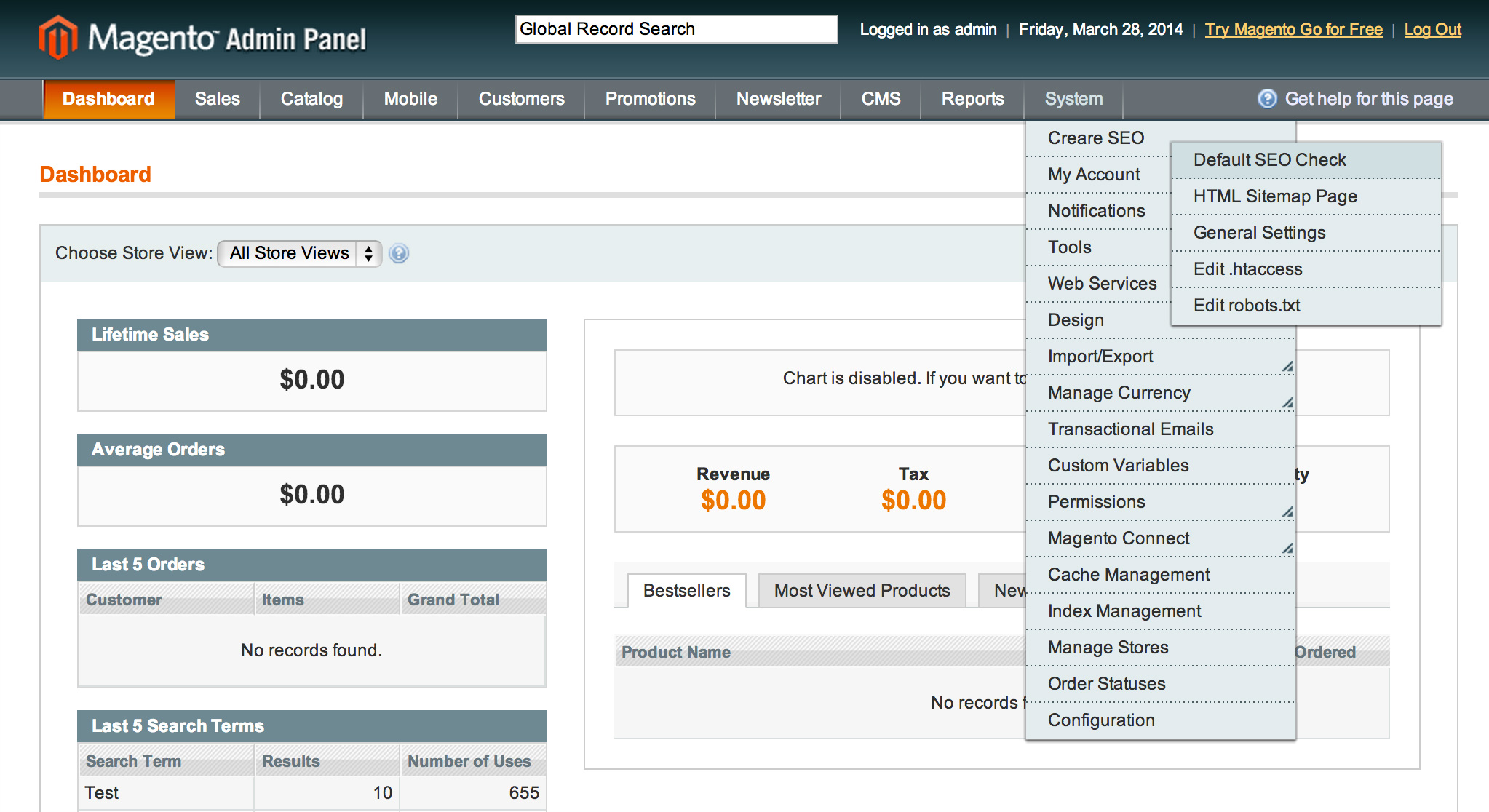Viewport: 1489px width, 812px height.
Task: Click the Items column header
Action: [327, 600]
